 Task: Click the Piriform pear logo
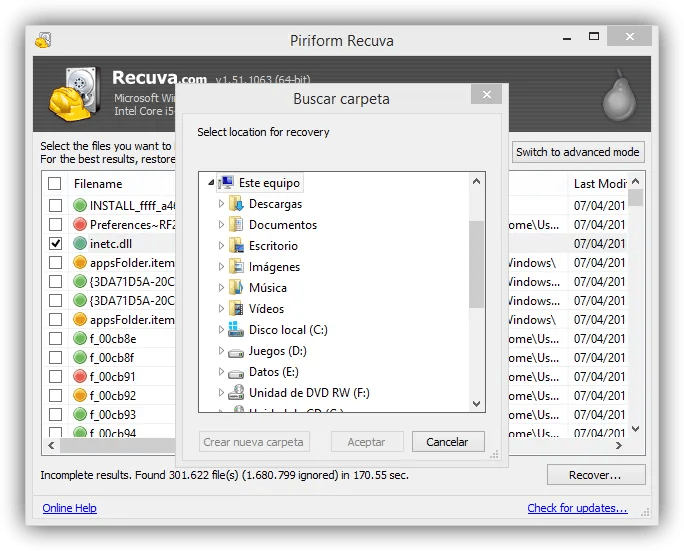point(619,95)
